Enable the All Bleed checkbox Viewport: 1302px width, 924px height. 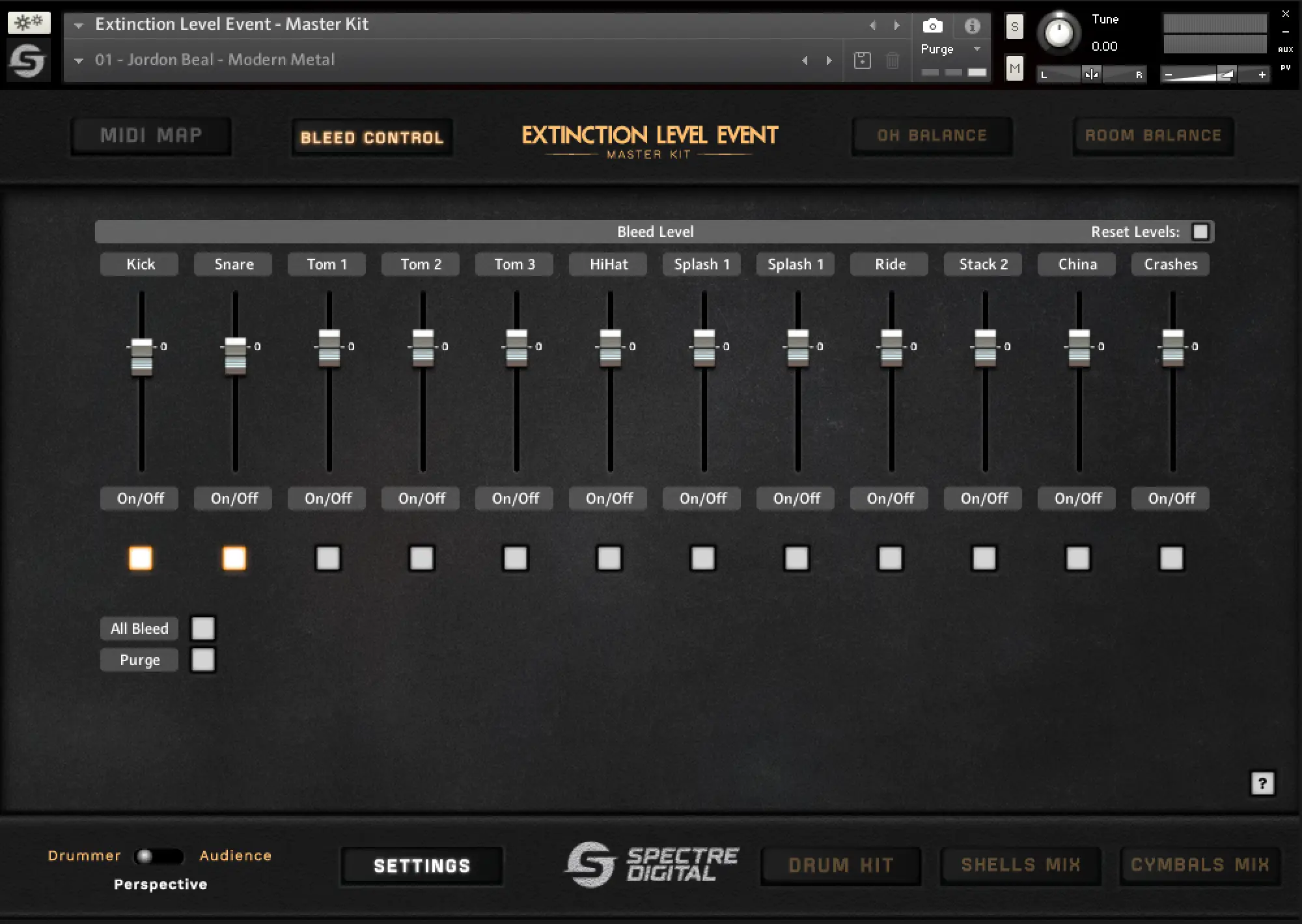coord(202,629)
